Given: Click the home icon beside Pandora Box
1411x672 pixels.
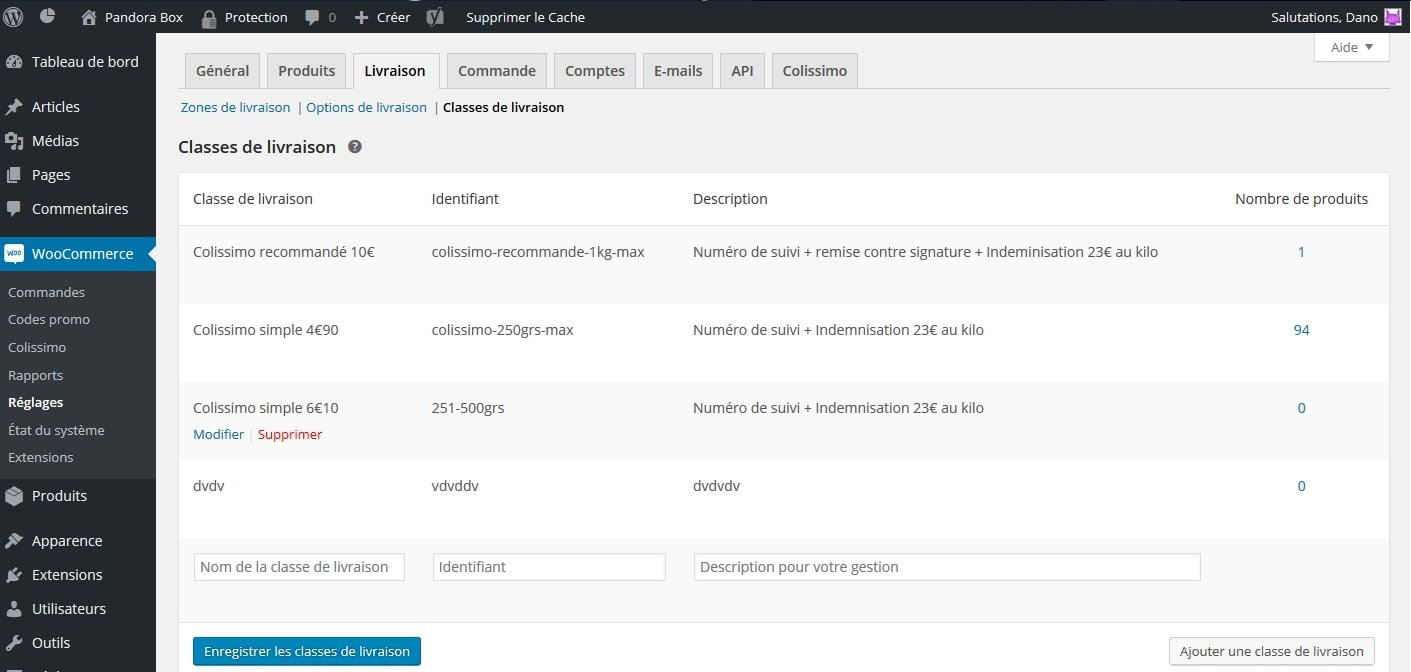Looking at the screenshot, I should tap(89, 17).
